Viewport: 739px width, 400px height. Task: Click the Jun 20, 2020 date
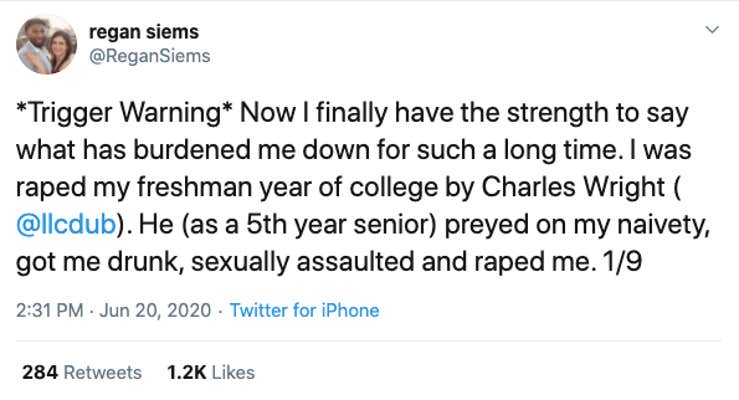pos(155,310)
